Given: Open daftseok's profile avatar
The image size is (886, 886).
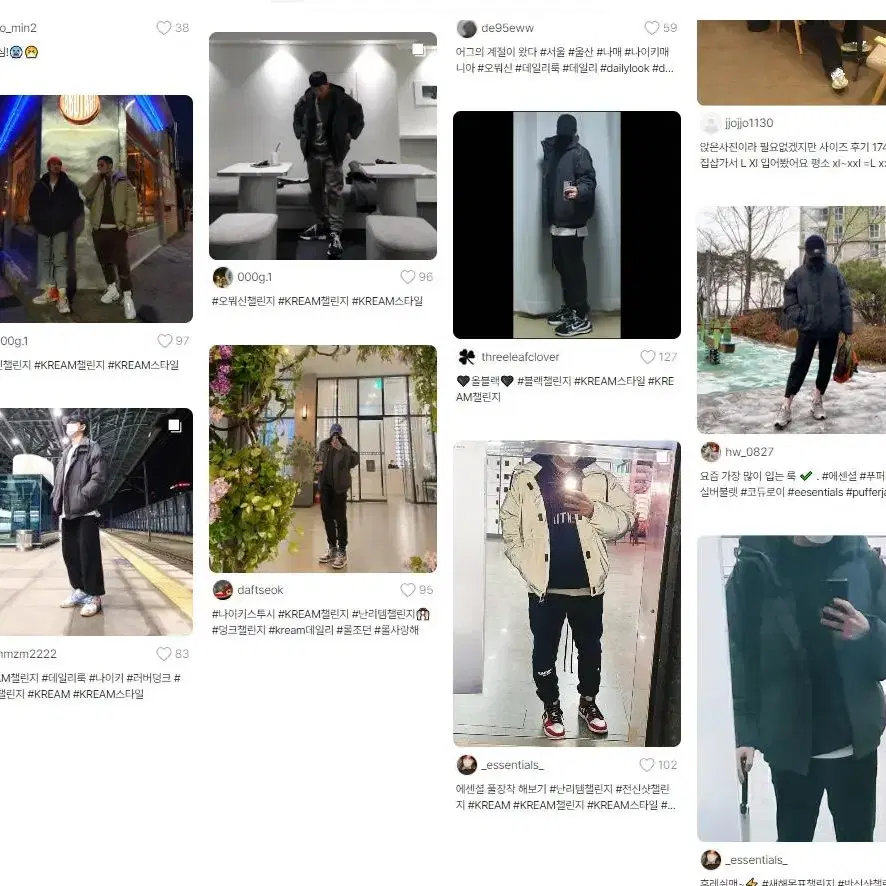Looking at the screenshot, I should coord(223,590).
